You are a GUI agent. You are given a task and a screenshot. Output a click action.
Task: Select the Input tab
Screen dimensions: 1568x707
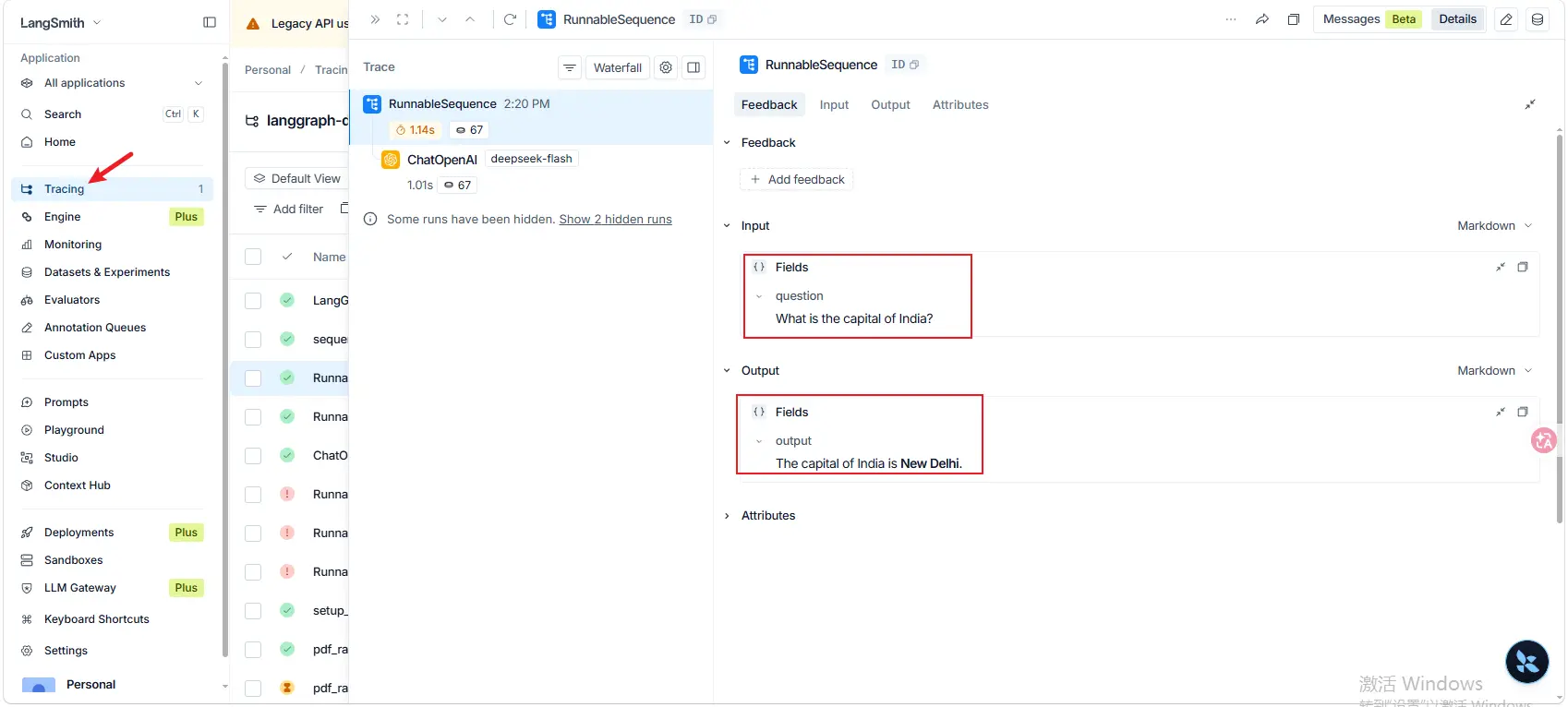pyautogui.click(x=834, y=104)
